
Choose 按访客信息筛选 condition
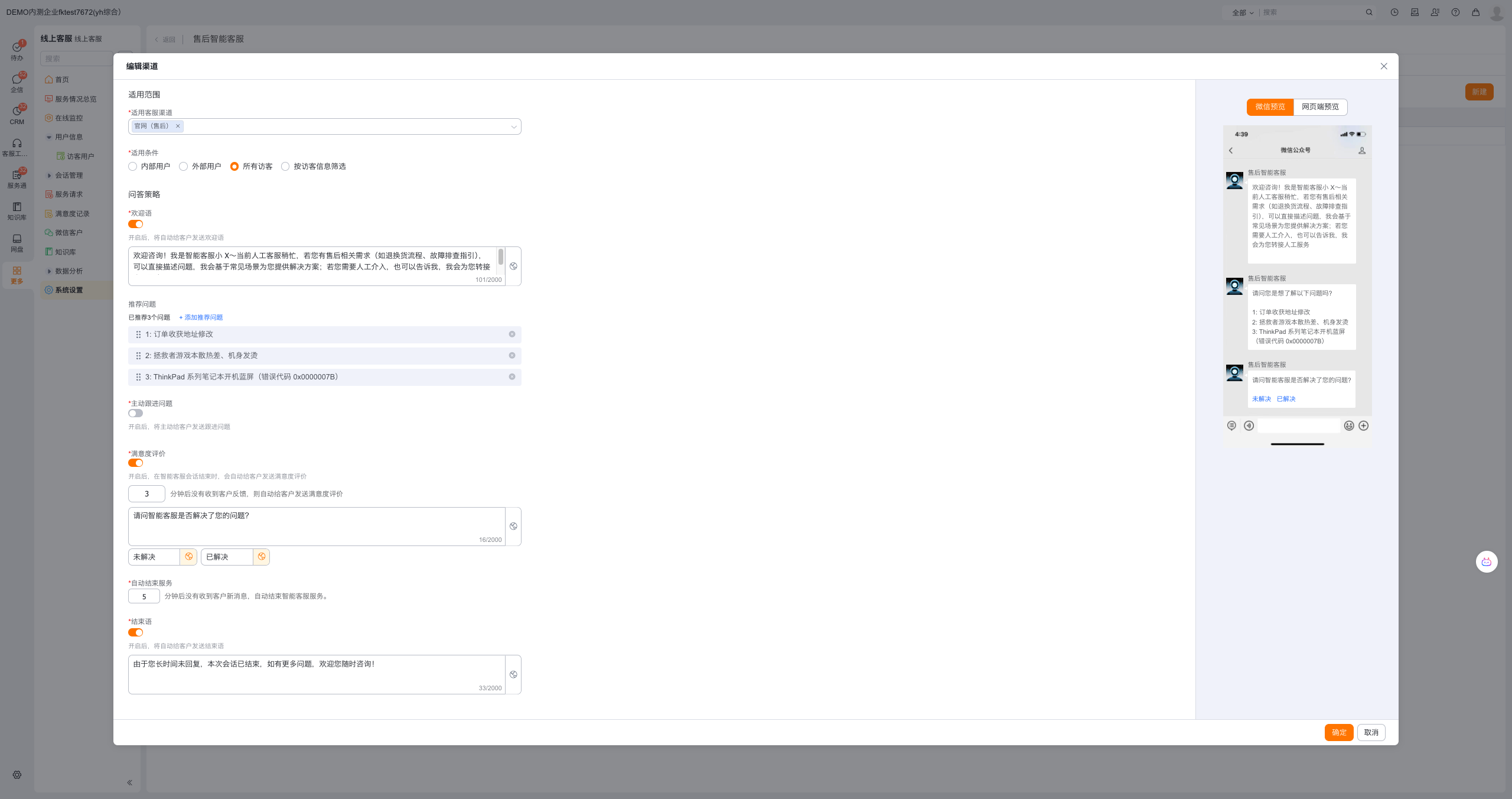tap(286, 167)
